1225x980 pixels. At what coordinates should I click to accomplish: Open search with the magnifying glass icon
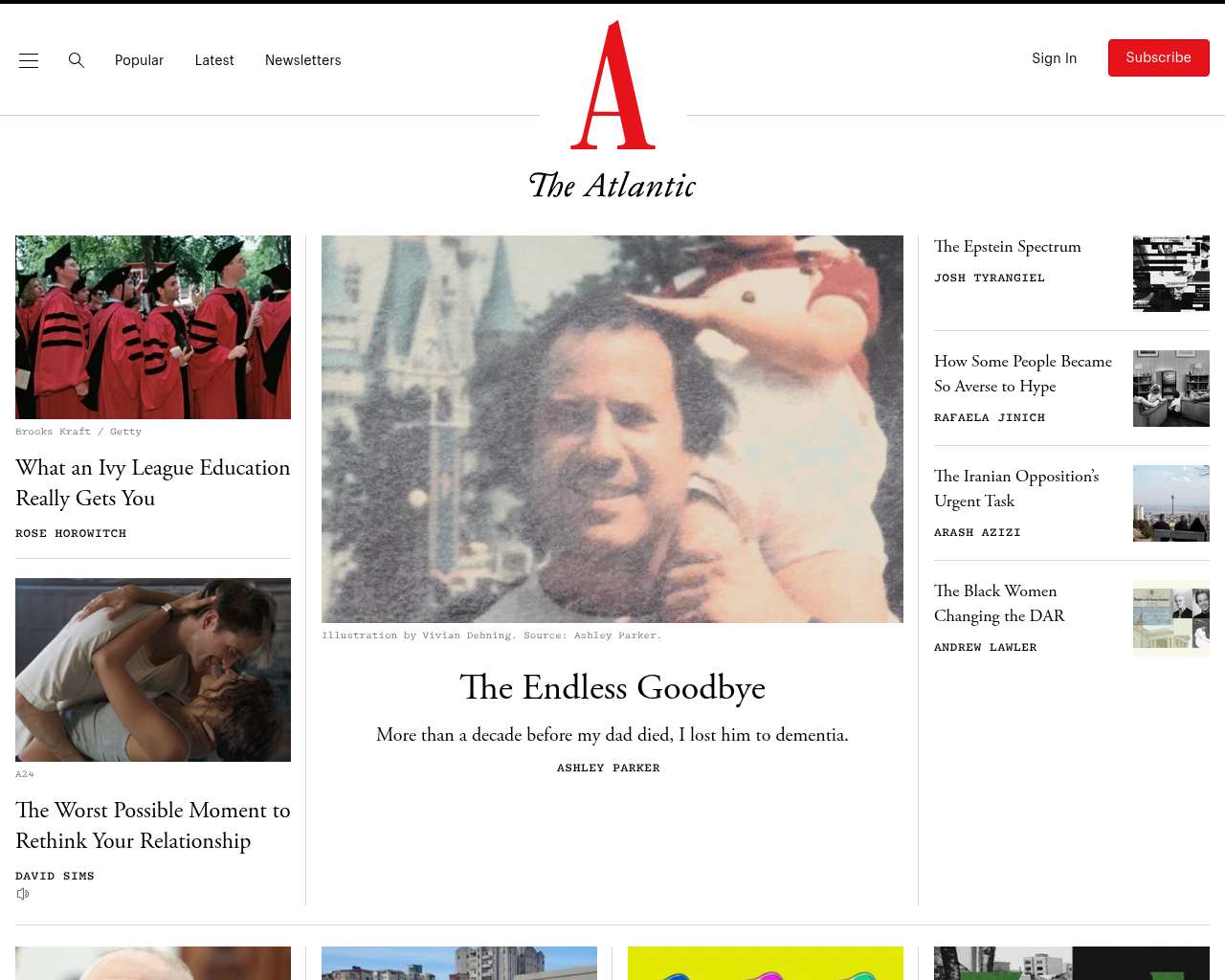[77, 60]
